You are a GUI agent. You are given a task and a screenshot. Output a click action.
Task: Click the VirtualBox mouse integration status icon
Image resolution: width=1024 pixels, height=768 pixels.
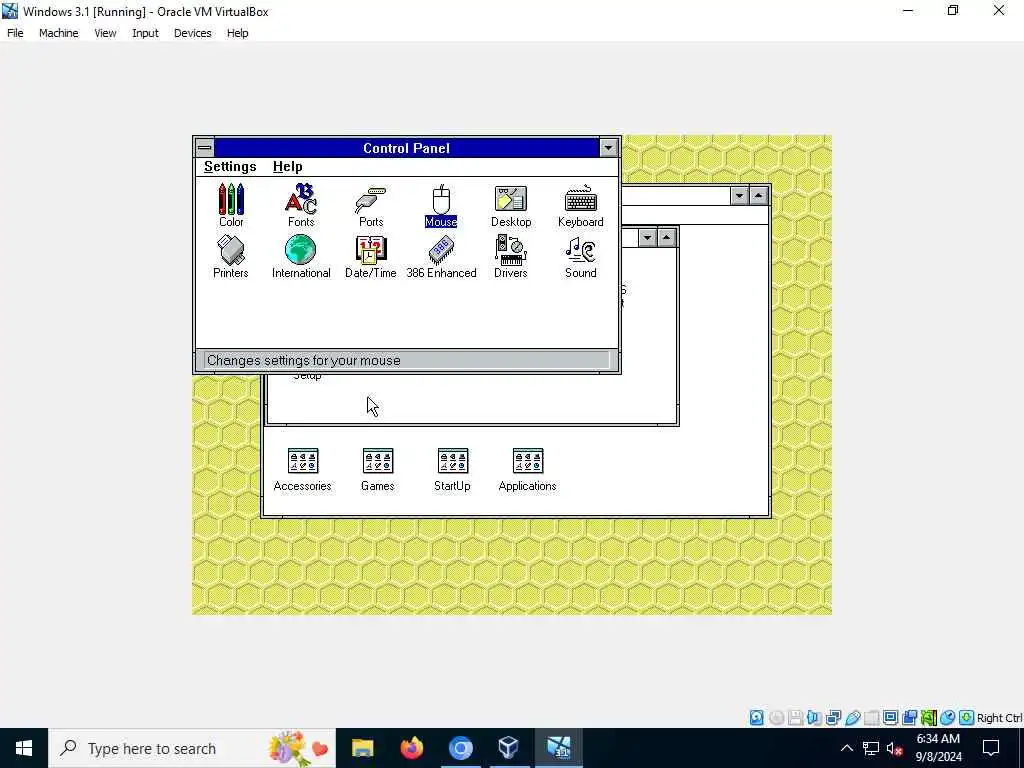click(948, 718)
